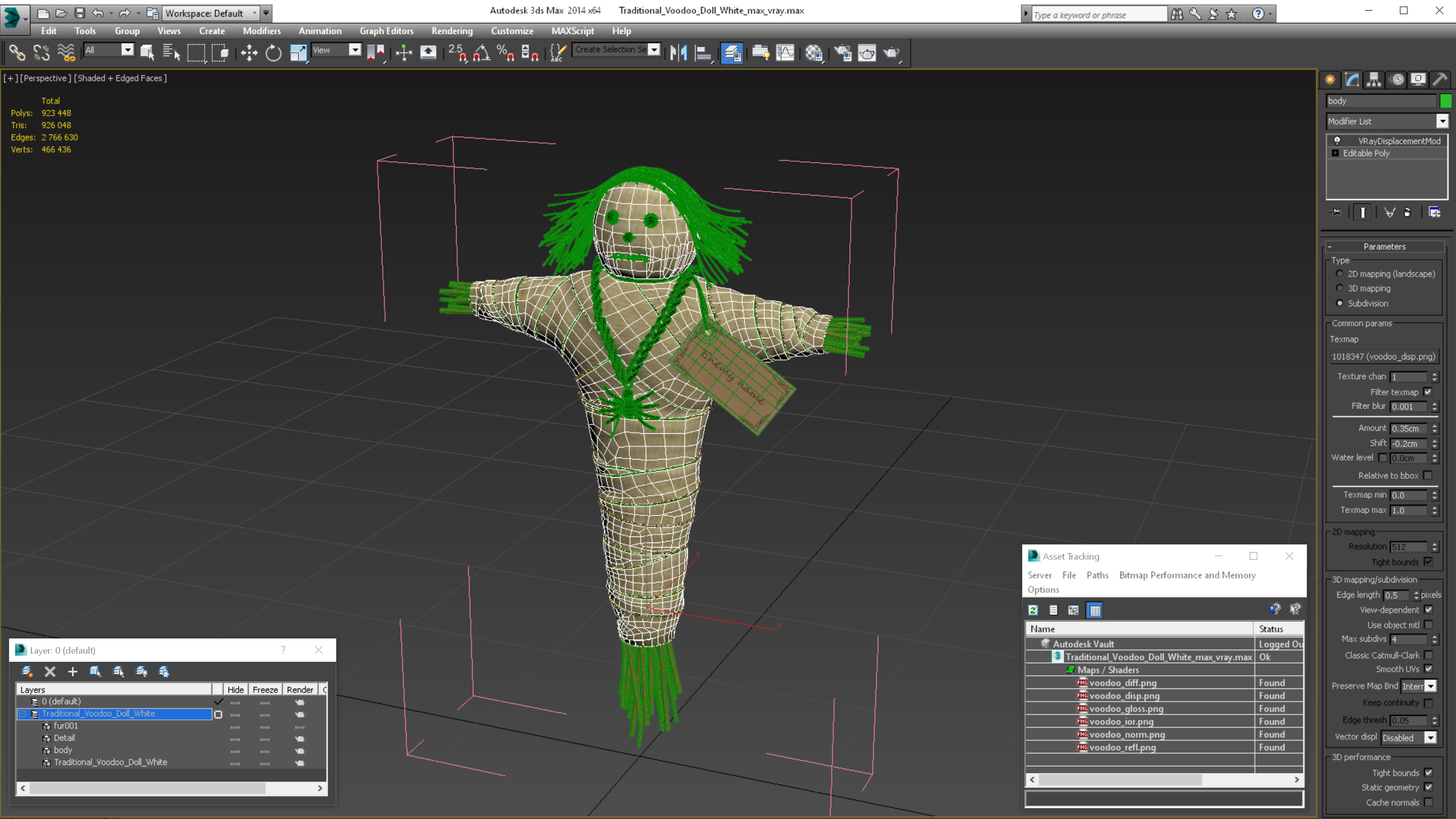Enable Water level checkbox
This screenshot has height=819, width=1456.
(x=1382, y=458)
